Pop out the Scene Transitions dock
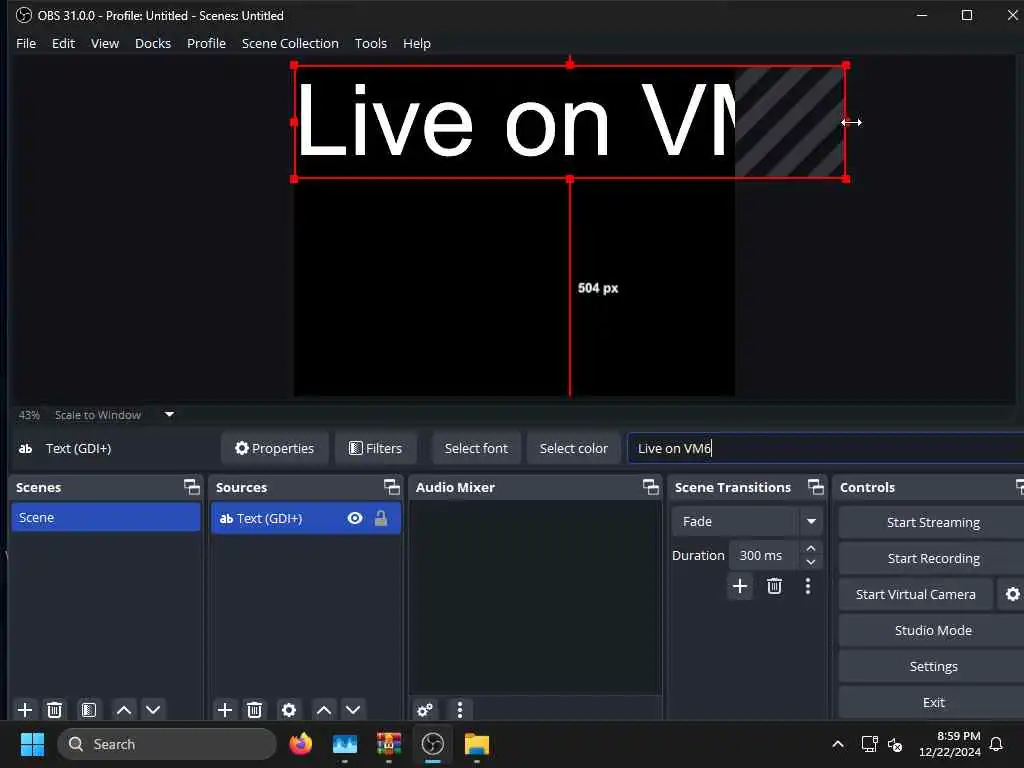The height and width of the screenshot is (768, 1024). coord(816,487)
